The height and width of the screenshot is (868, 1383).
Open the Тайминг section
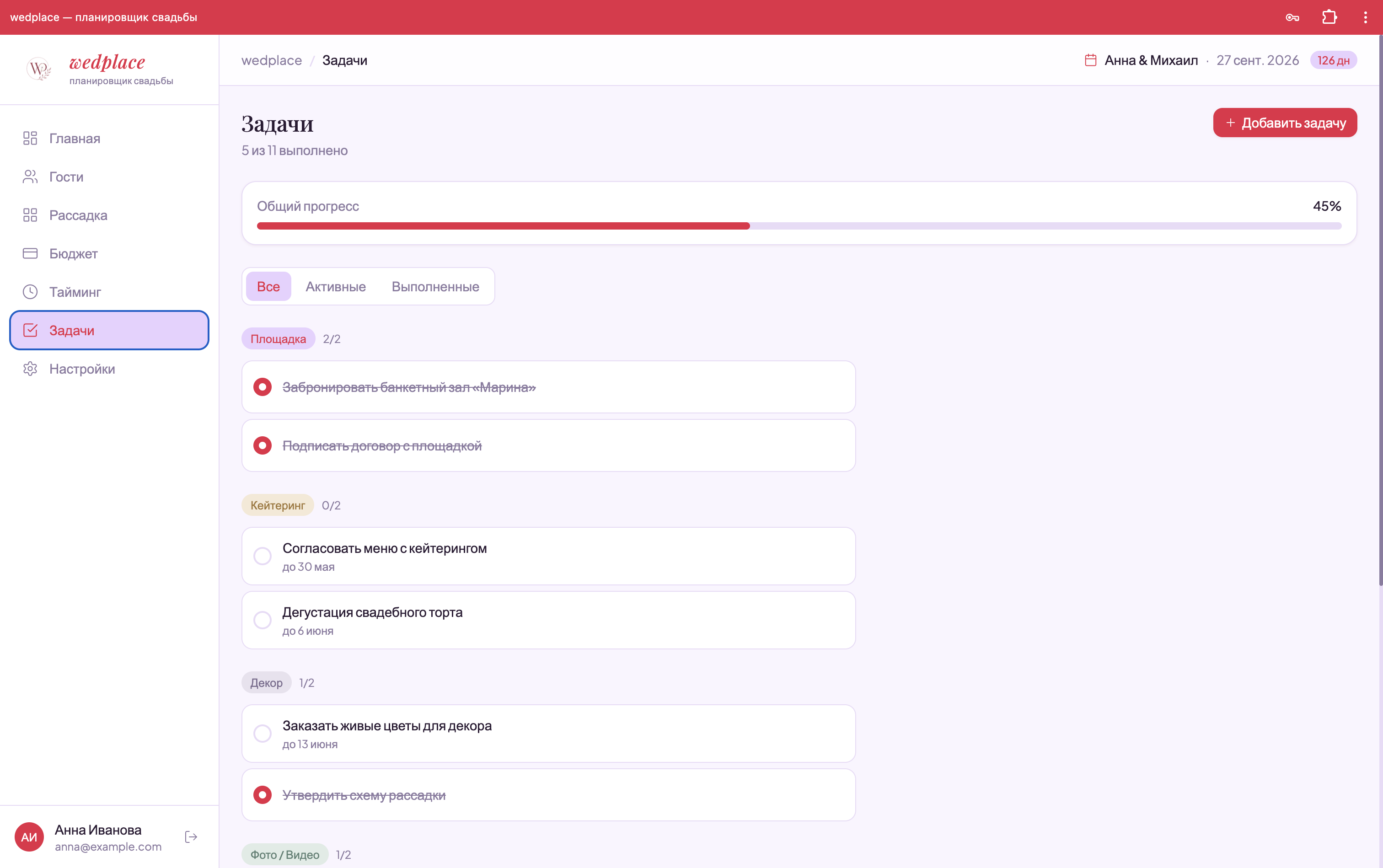pyautogui.click(x=109, y=292)
